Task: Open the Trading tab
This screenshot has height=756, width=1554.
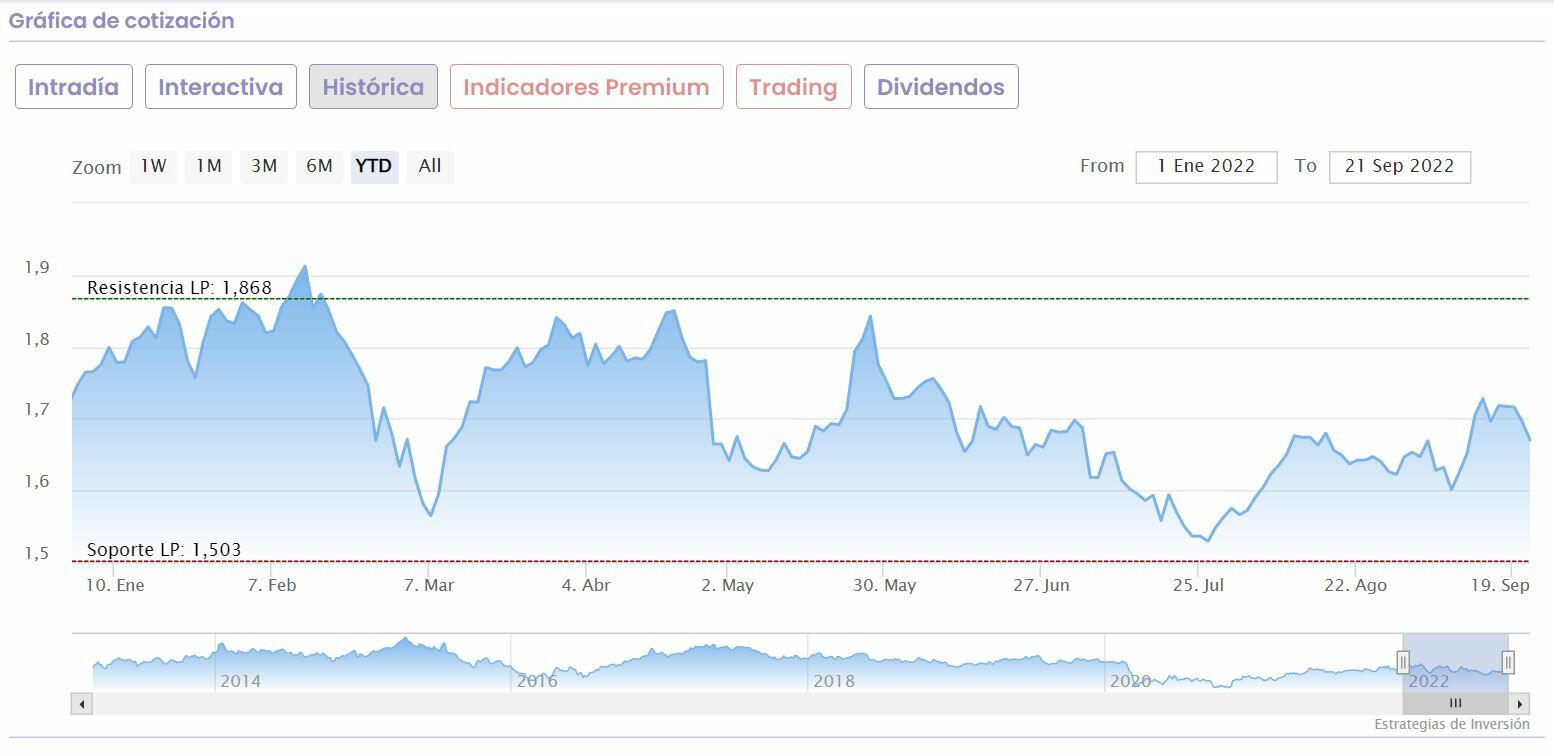Action: point(793,87)
